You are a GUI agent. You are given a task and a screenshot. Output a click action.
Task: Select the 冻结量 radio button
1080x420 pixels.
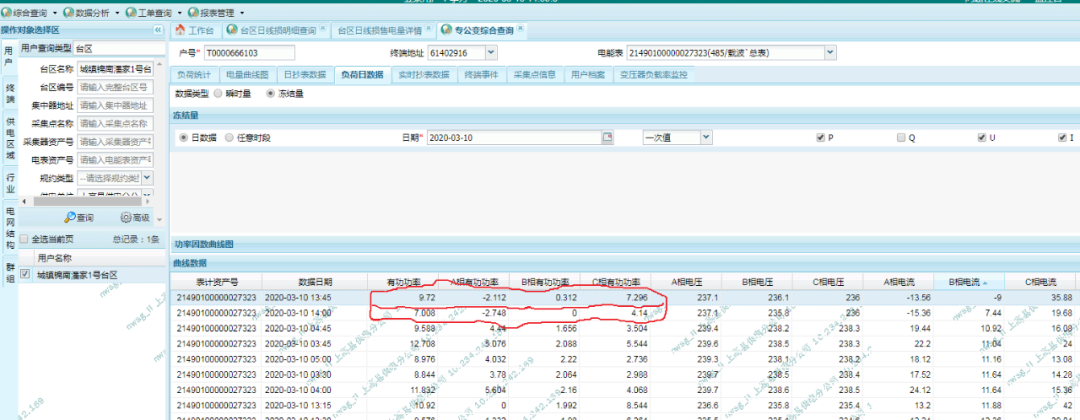[271, 93]
